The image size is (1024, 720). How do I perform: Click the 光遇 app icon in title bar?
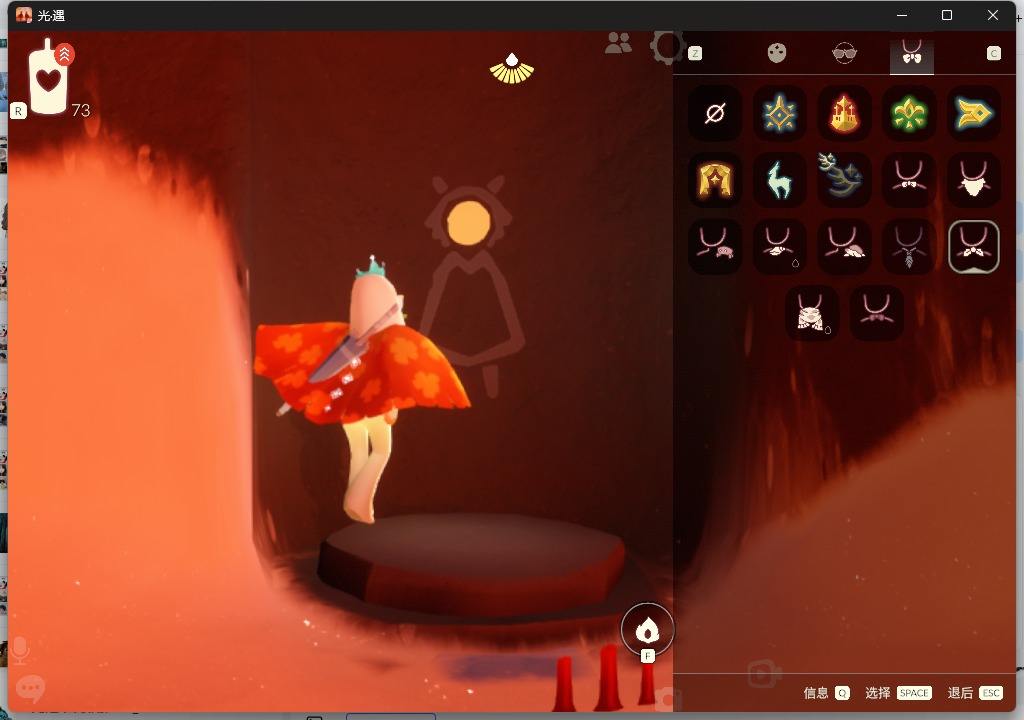pyautogui.click(x=24, y=15)
